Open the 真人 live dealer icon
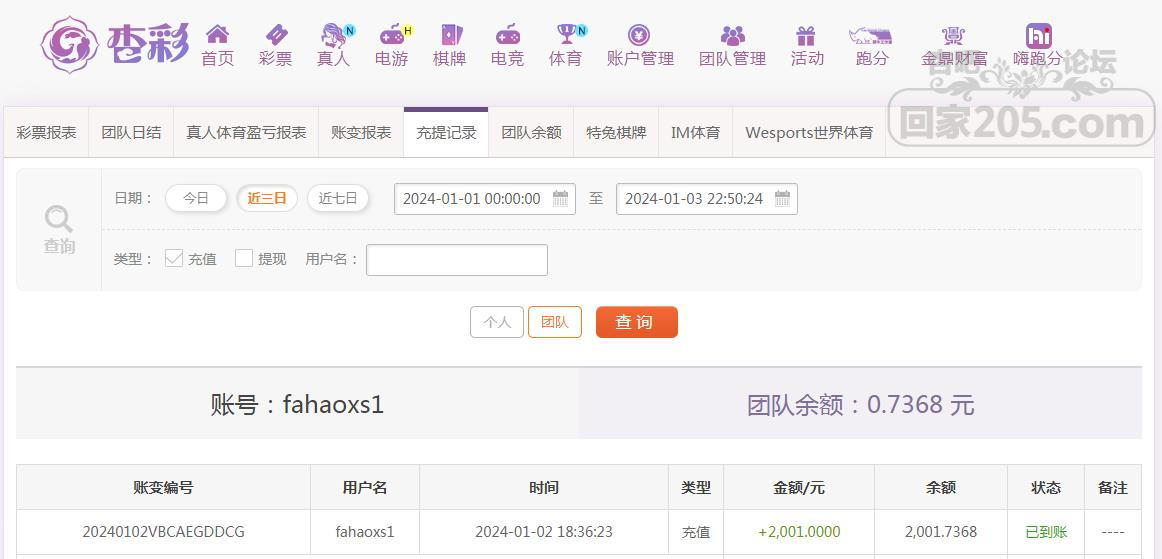Screen dimensions: 1162x559 (x=333, y=34)
